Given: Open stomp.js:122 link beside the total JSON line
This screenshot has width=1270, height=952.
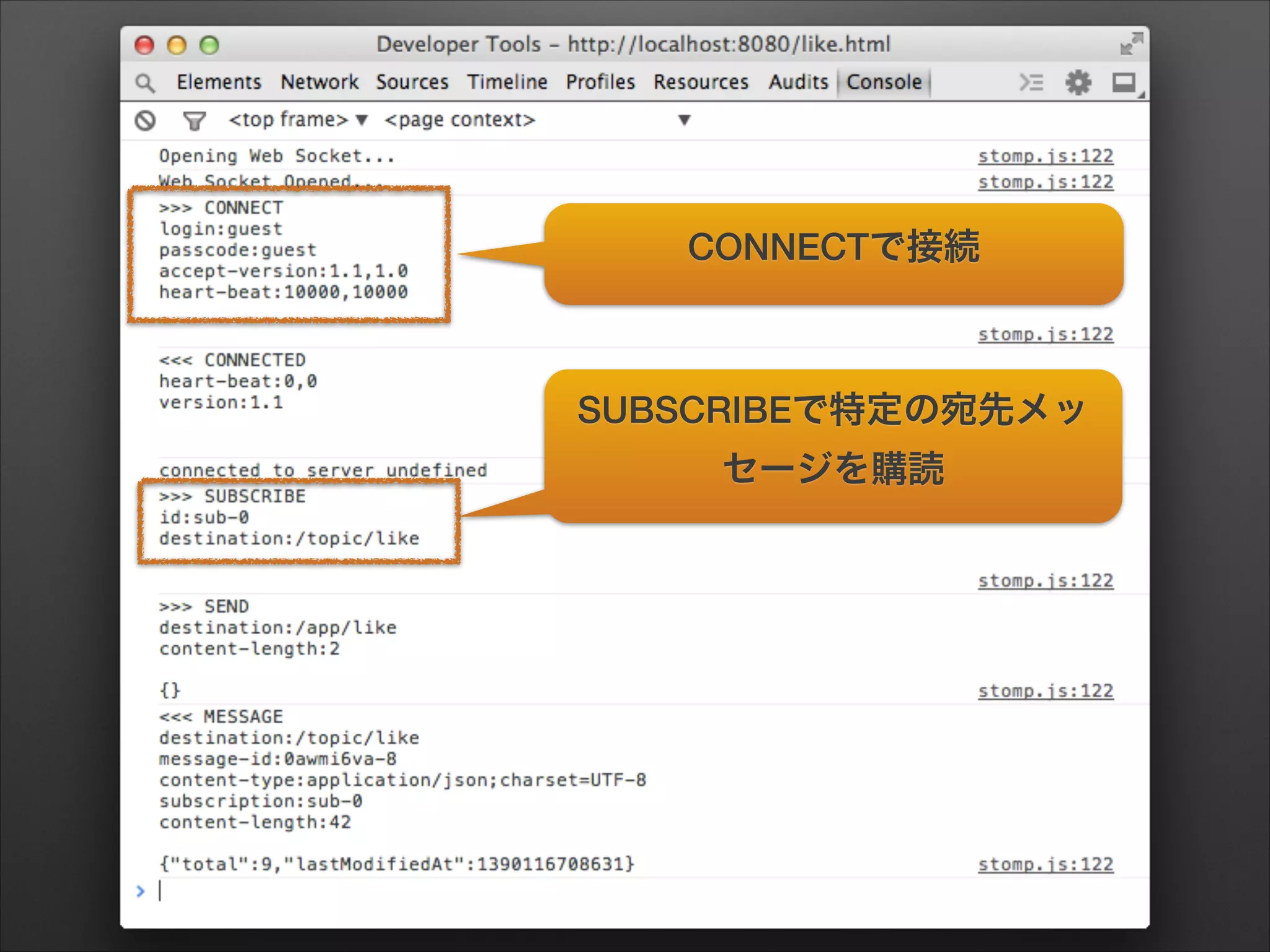Looking at the screenshot, I should [1046, 865].
